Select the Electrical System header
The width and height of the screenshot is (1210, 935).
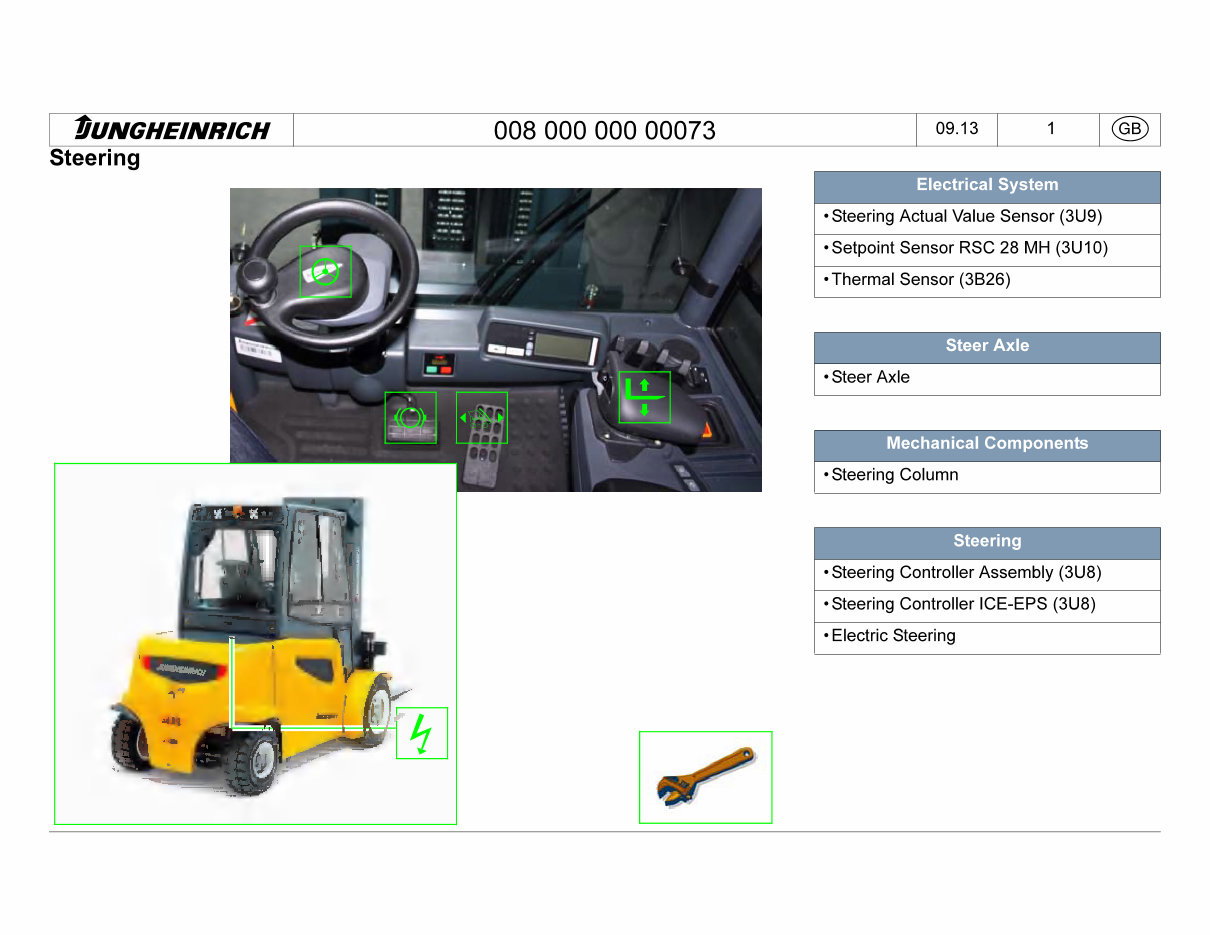(987, 186)
